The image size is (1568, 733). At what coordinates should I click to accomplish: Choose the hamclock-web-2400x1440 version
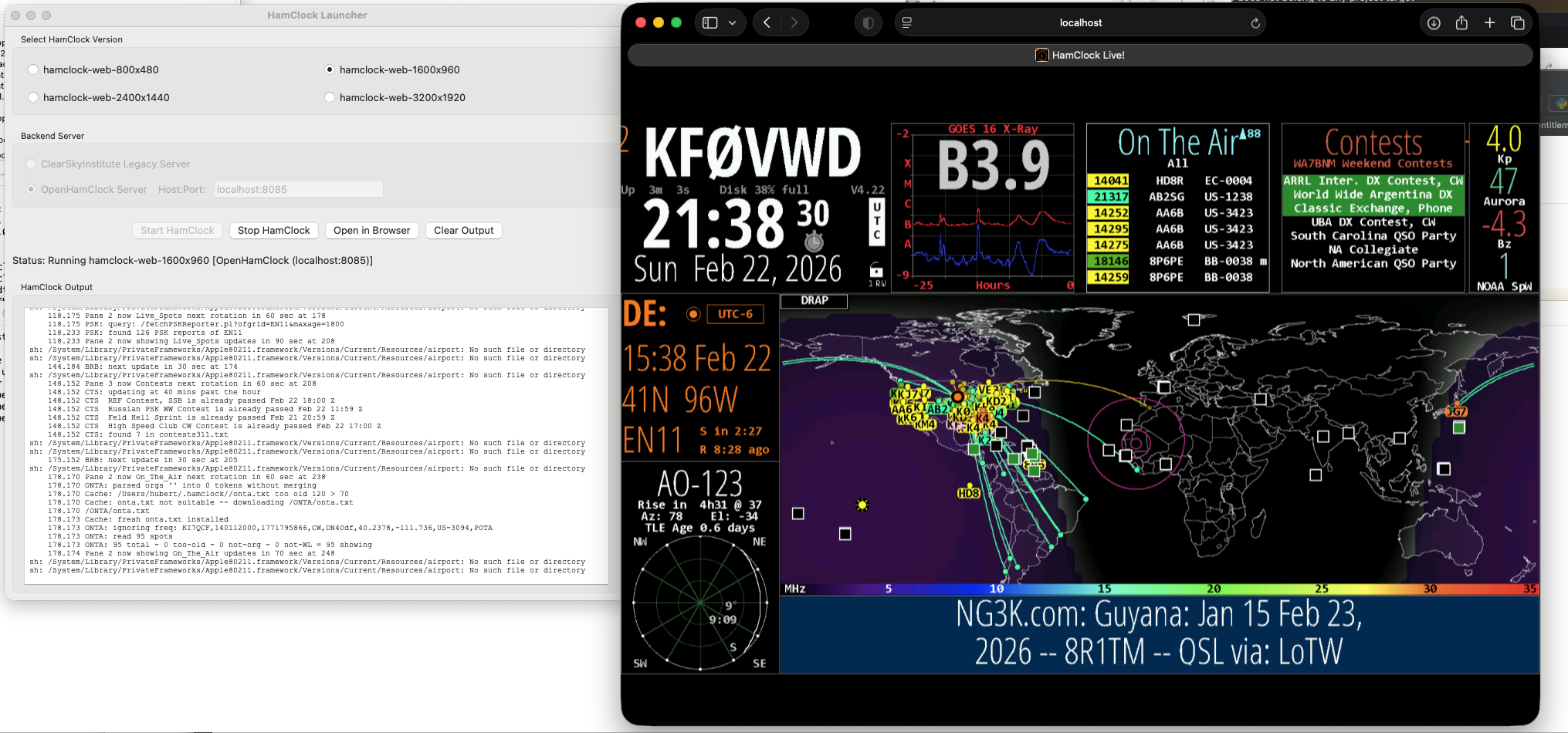coord(33,97)
